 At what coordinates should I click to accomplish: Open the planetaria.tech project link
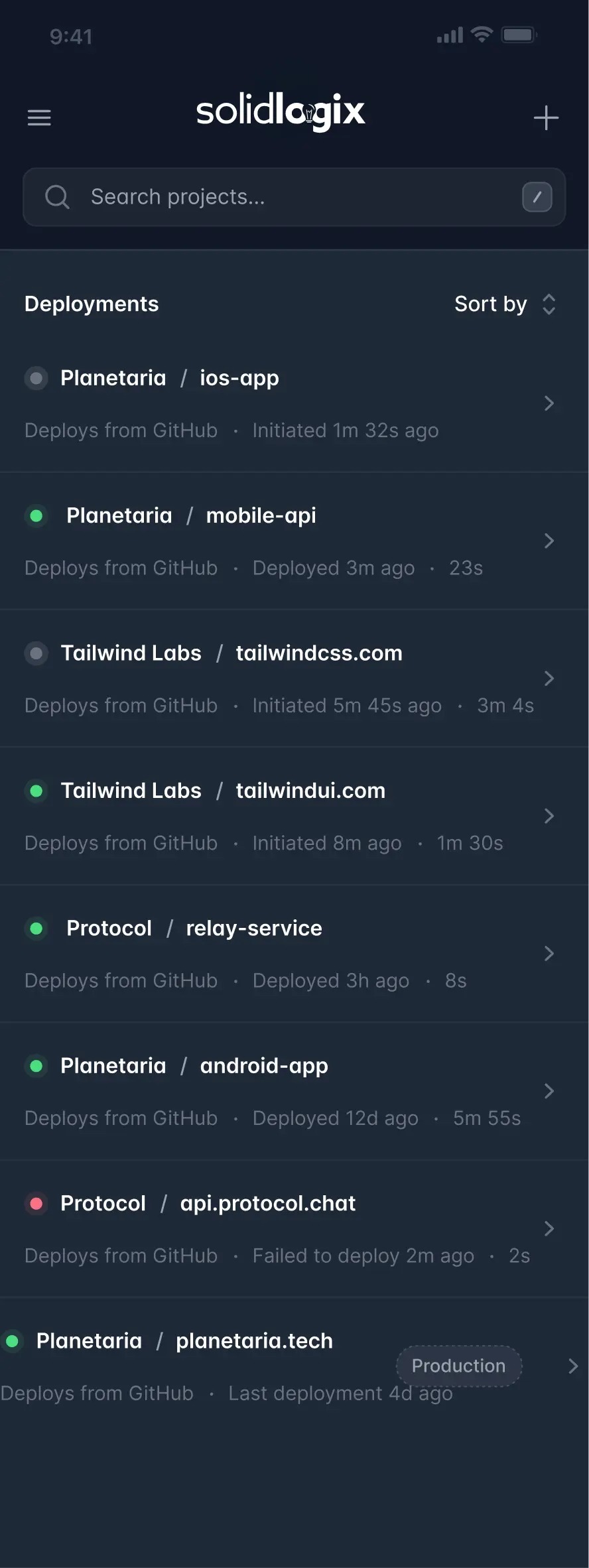point(254,1341)
